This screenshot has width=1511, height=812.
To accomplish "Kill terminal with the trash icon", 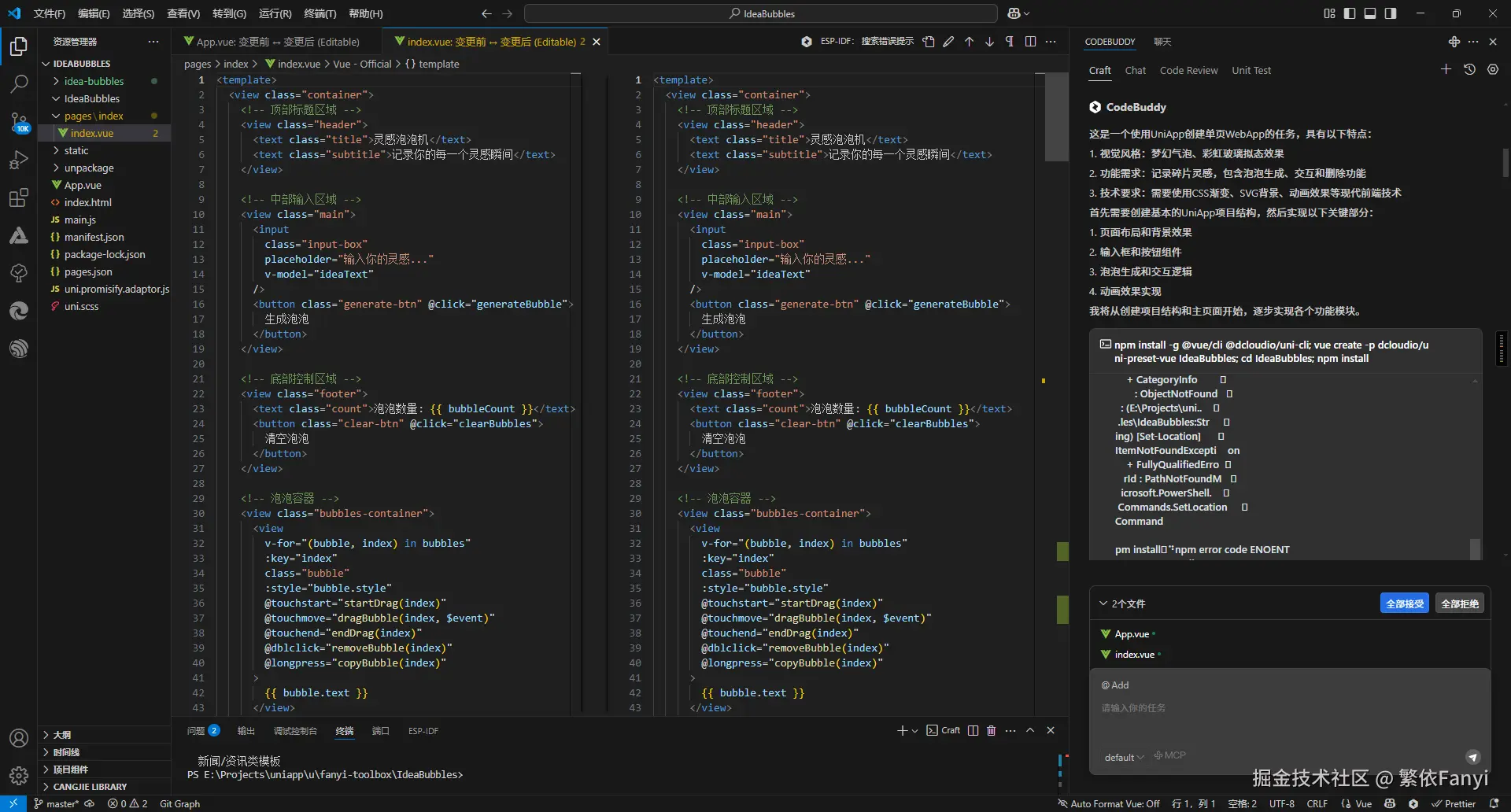I will [x=991, y=731].
